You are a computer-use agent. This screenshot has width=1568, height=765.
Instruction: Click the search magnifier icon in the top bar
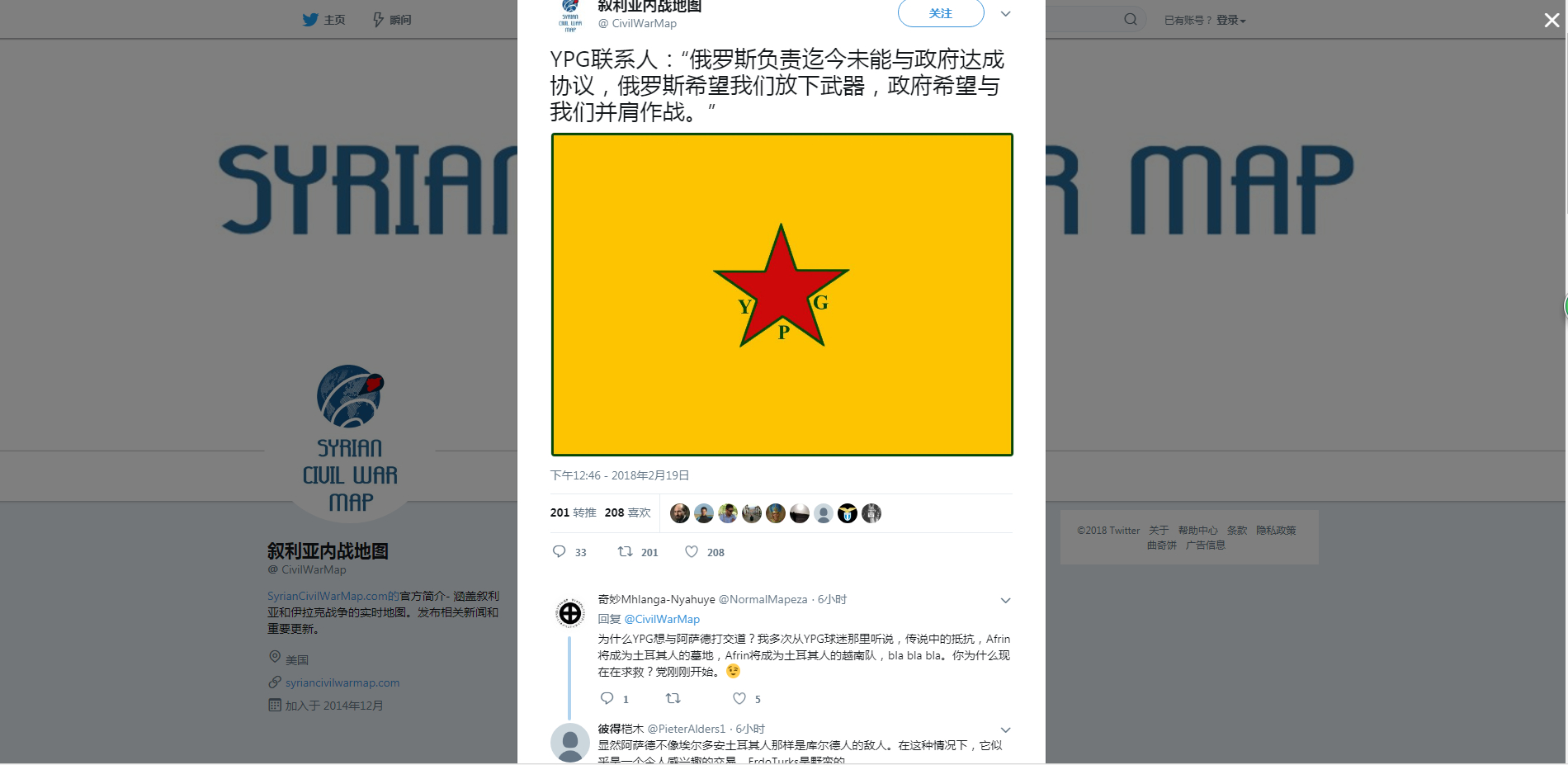coord(1131,19)
